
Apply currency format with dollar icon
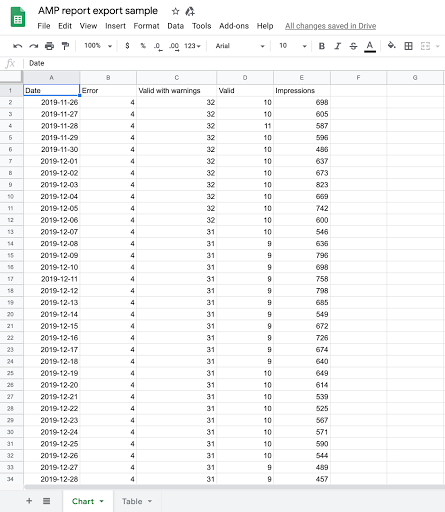click(127, 46)
